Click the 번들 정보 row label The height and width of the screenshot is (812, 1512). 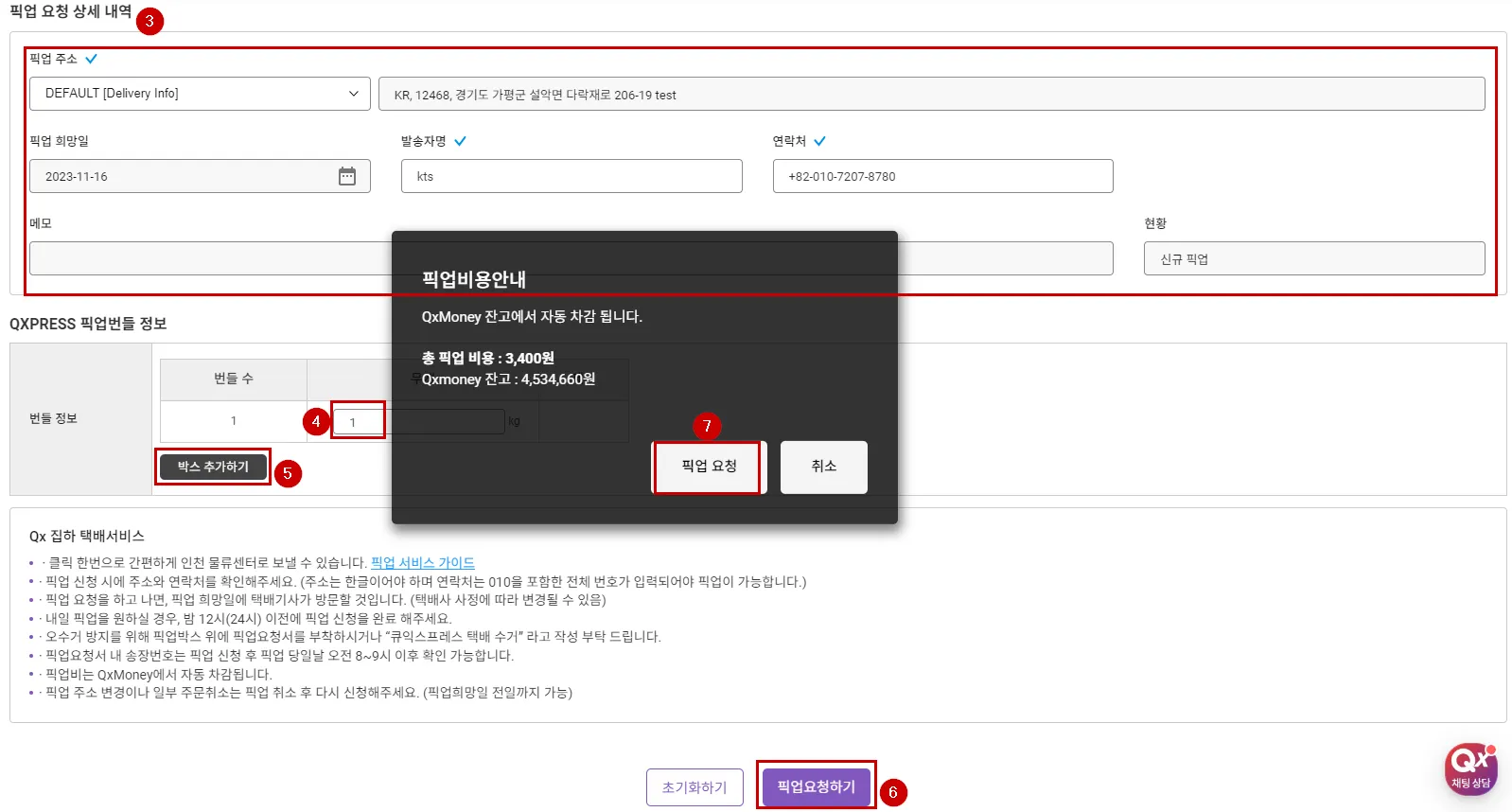tap(53, 418)
